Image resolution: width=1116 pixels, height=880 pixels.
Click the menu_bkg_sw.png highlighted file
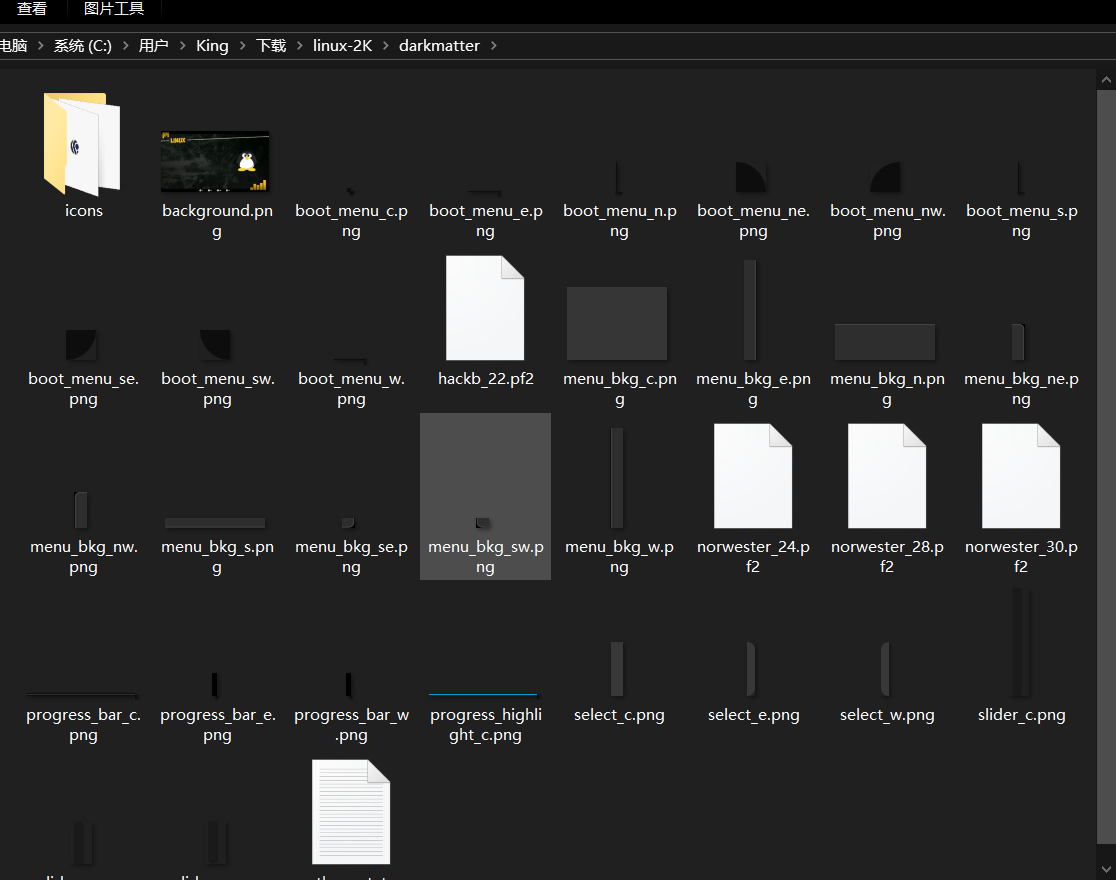click(485, 496)
